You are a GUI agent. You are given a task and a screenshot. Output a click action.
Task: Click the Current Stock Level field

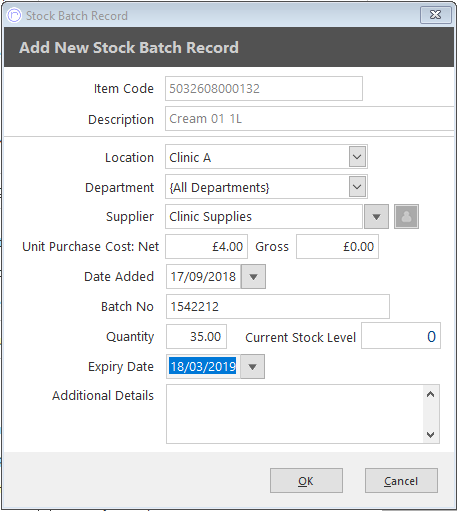click(401, 336)
